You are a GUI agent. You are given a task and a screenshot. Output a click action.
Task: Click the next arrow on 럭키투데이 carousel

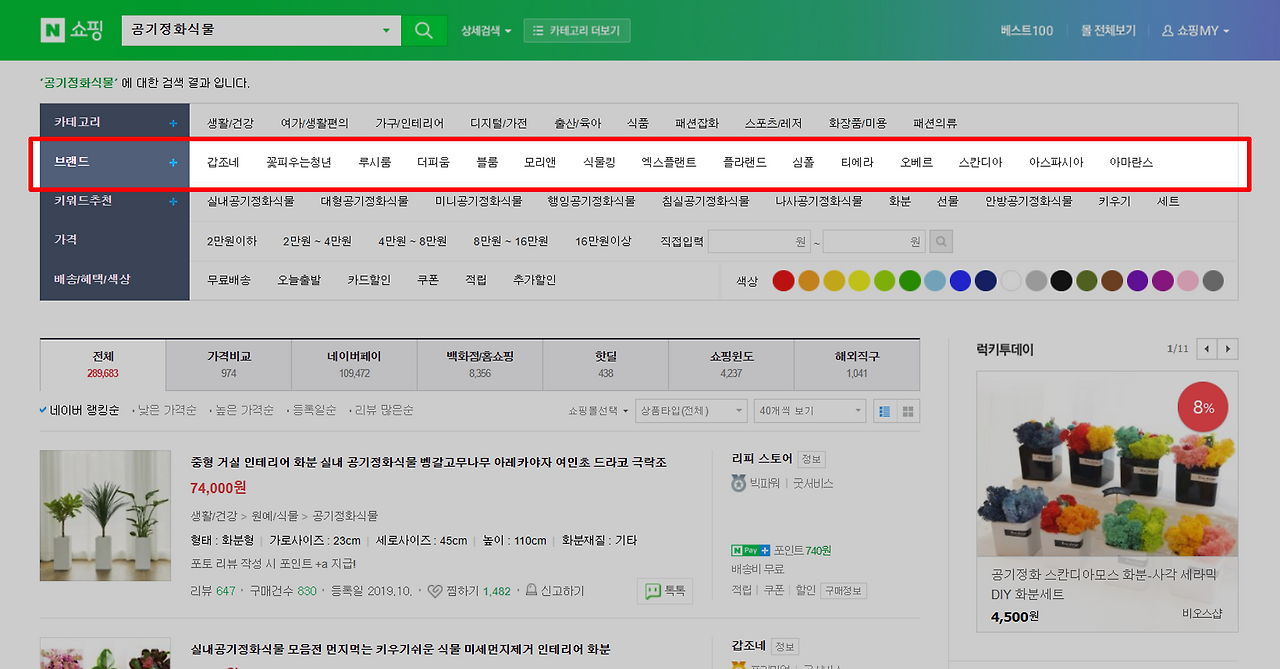coord(1229,348)
